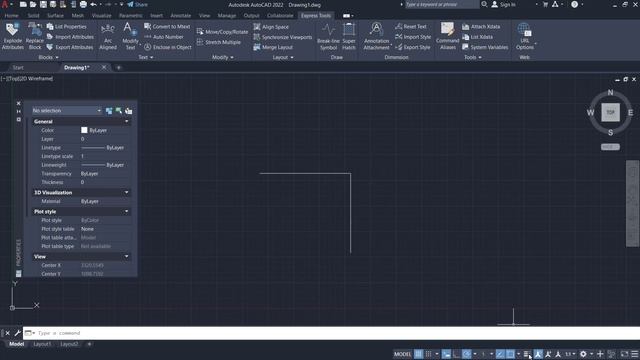
Task: Open the Command Aliases editor
Action: tap(447, 36)
